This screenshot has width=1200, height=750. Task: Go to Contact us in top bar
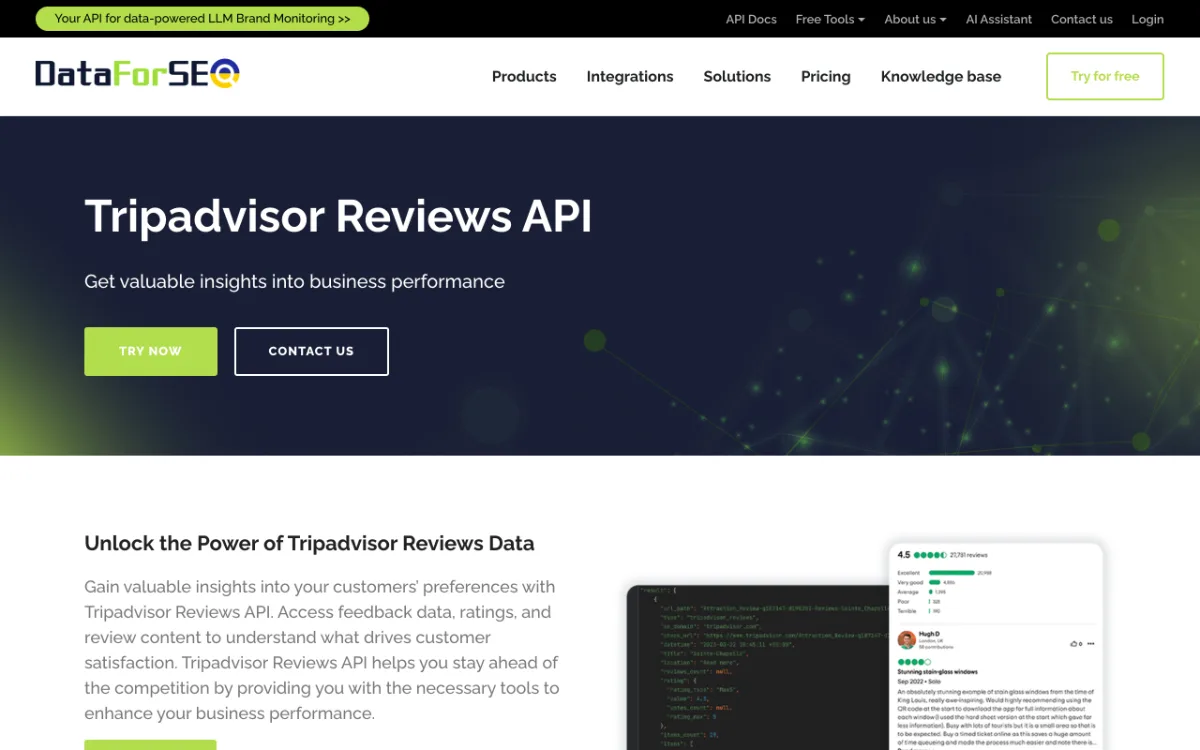click(x=1082, y=19)
